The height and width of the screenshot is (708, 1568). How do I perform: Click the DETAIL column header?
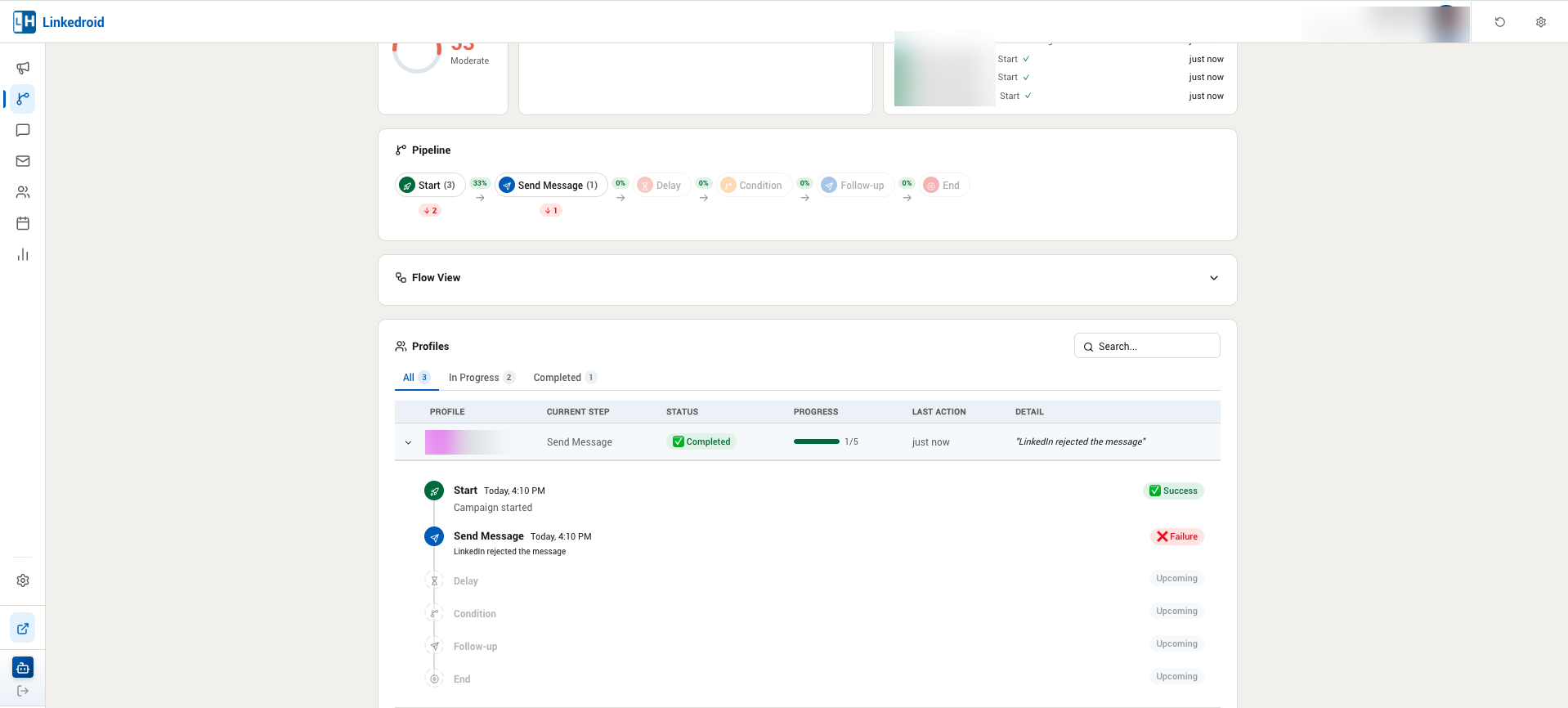pos(1029,412)
